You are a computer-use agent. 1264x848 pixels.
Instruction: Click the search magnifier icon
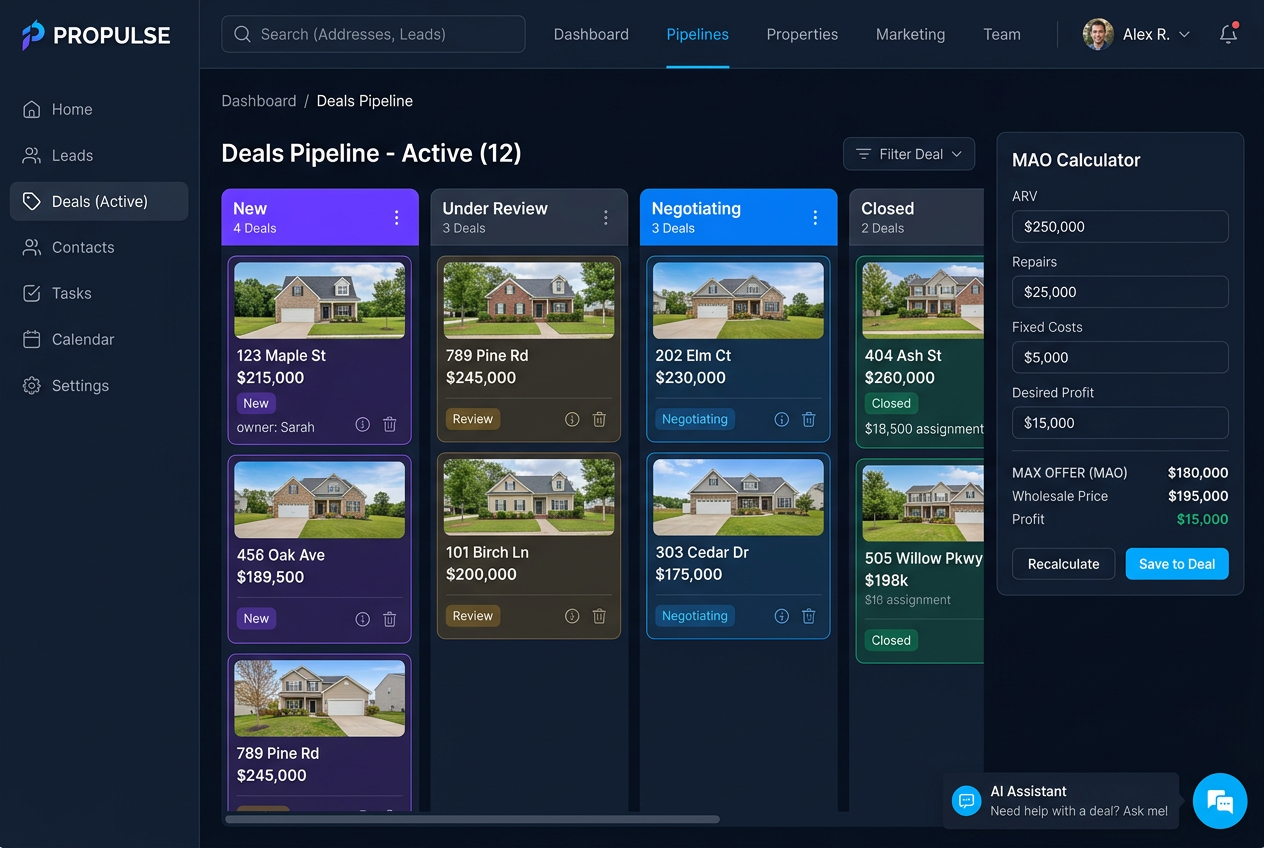pyautogui.click(x=242, y=34)
